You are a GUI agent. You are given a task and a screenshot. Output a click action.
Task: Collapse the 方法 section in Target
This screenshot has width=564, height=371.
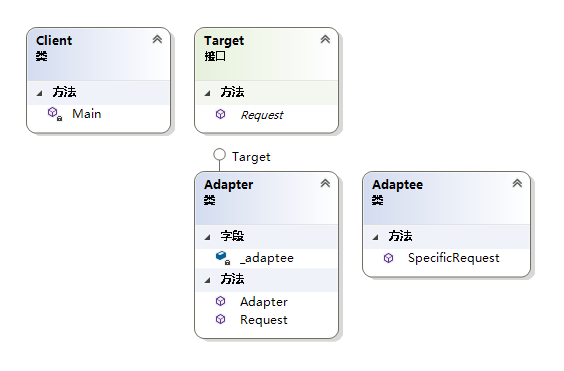click(x=208, y=93)
